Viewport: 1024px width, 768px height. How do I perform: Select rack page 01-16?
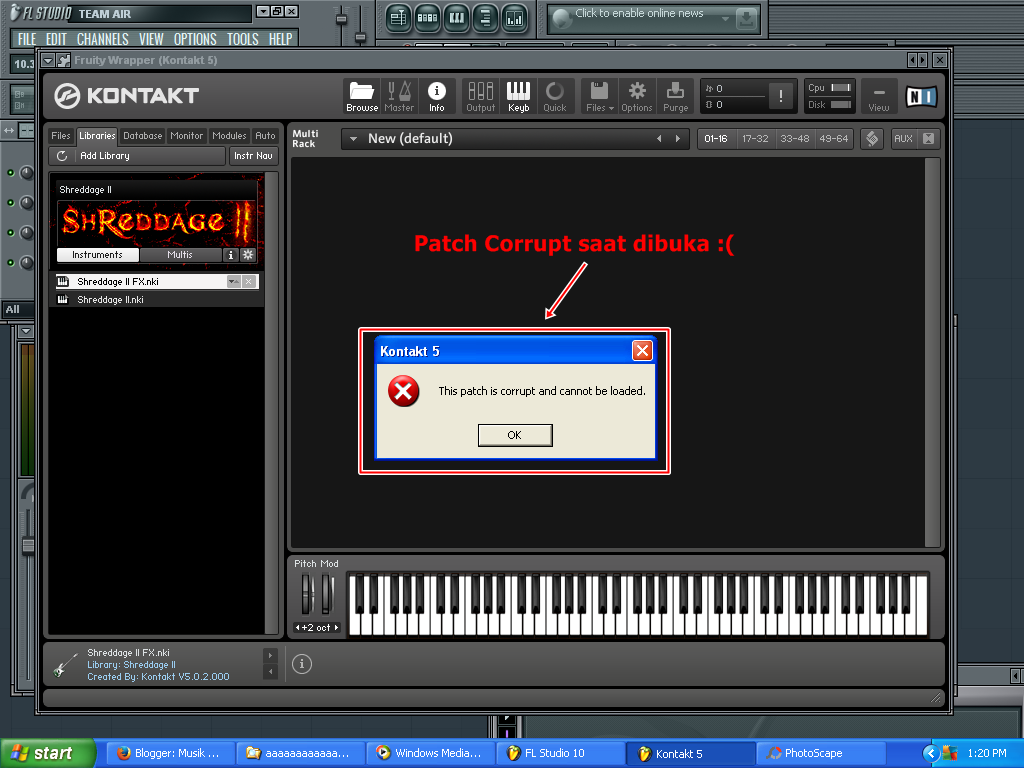(716, 138)
